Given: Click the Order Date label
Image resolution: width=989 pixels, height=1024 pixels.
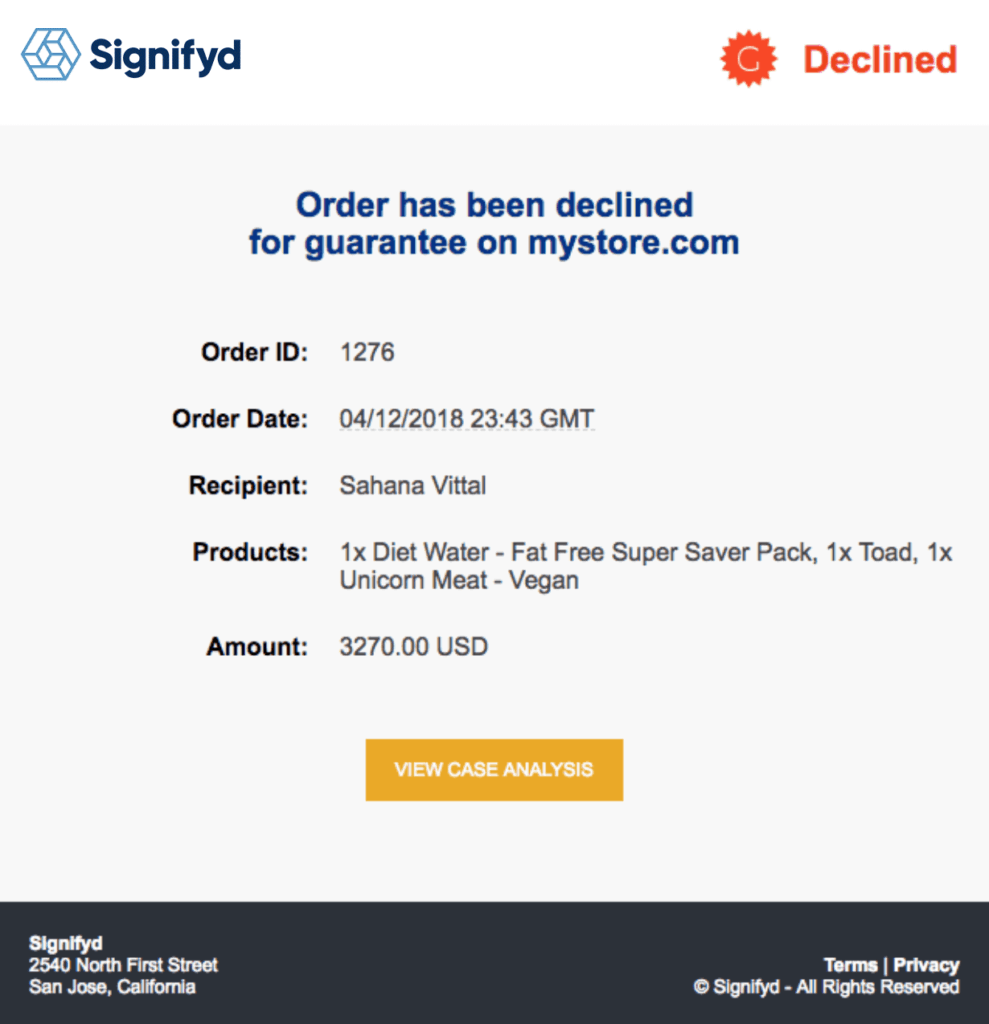Looking at the screenshot, I should 240,419.
